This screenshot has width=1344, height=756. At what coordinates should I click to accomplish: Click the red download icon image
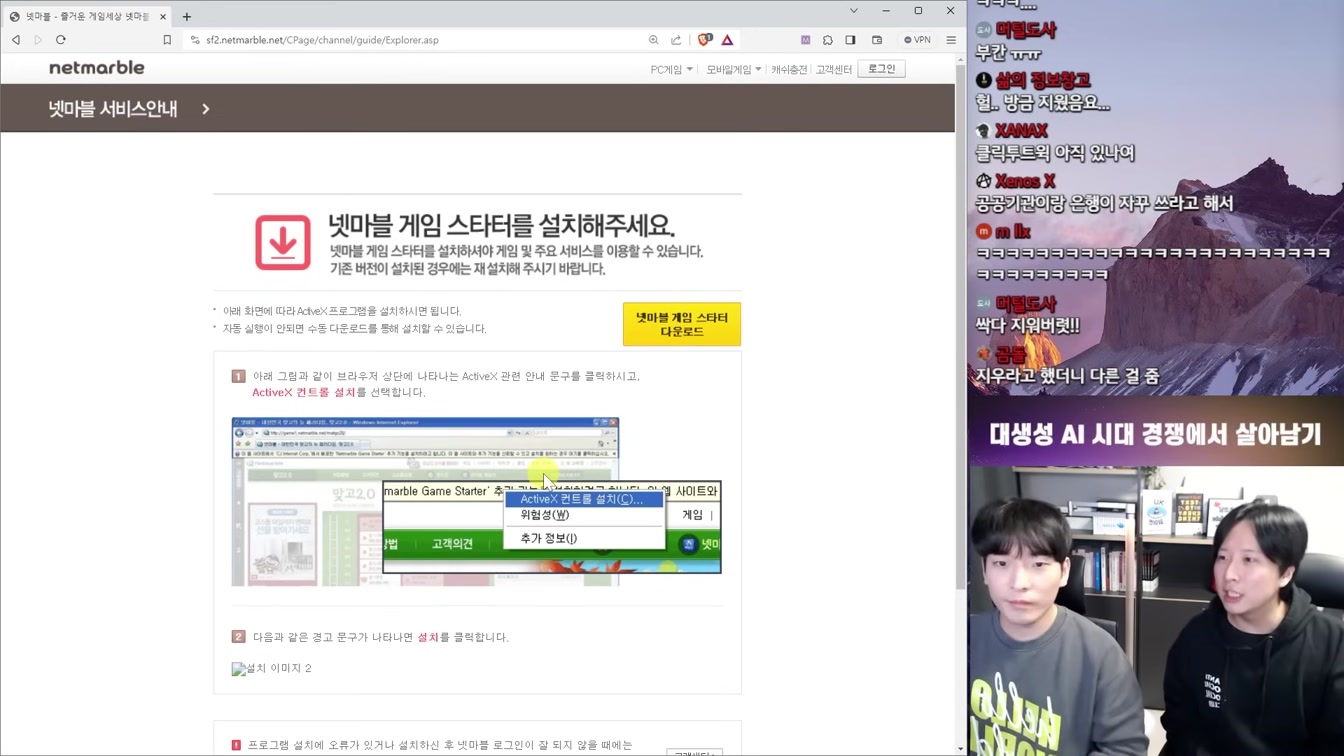pos(283,242)
